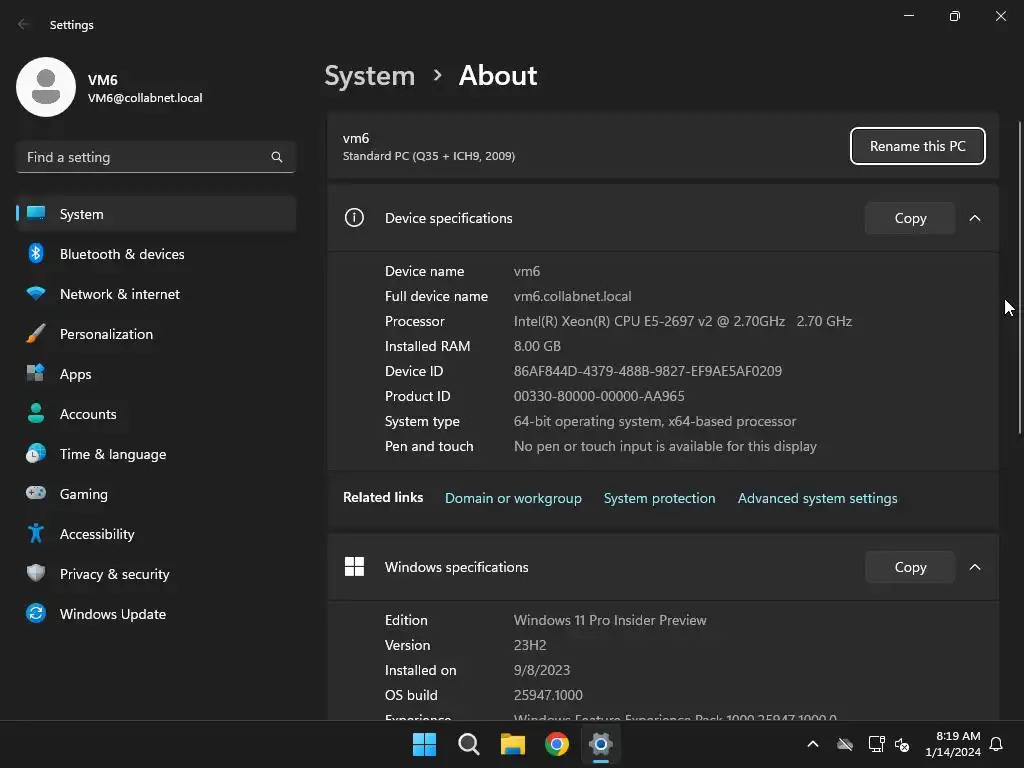Click the Privacy & security shield icon

click(x=36, y=573)
